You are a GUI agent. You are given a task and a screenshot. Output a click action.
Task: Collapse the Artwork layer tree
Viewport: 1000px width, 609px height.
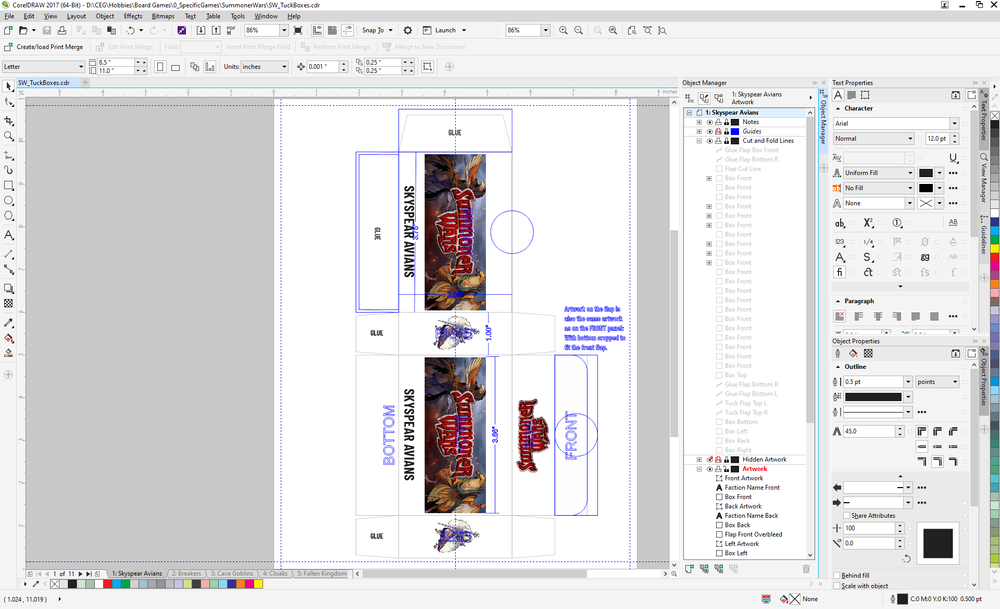699,469
